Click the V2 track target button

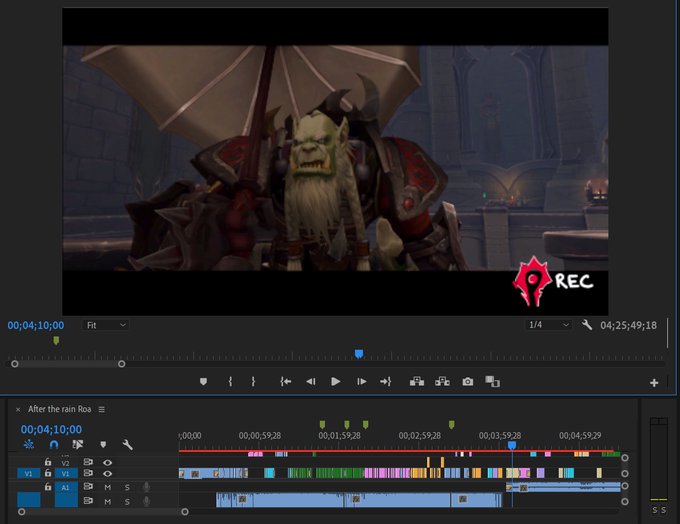[65, 463]
